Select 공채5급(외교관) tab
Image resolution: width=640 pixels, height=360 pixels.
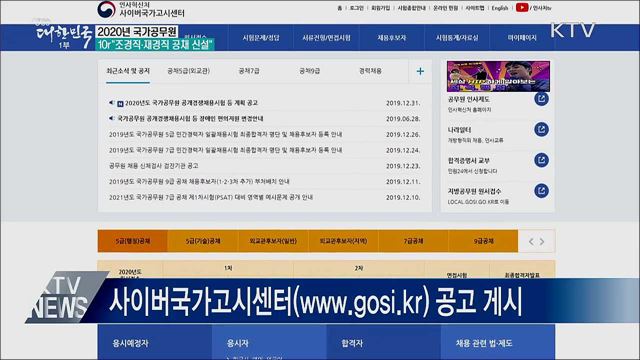[189, 71]
